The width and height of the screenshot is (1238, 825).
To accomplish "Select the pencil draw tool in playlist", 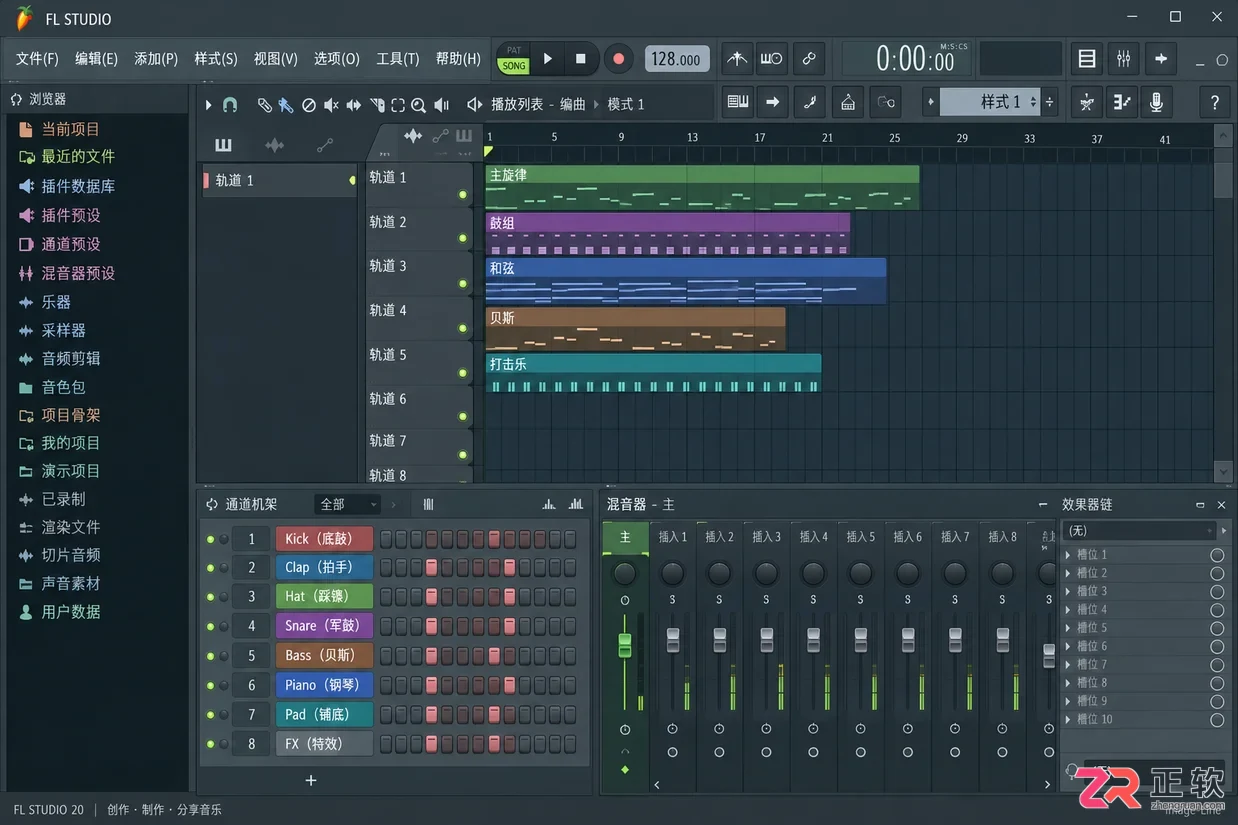I will [264, 104].
